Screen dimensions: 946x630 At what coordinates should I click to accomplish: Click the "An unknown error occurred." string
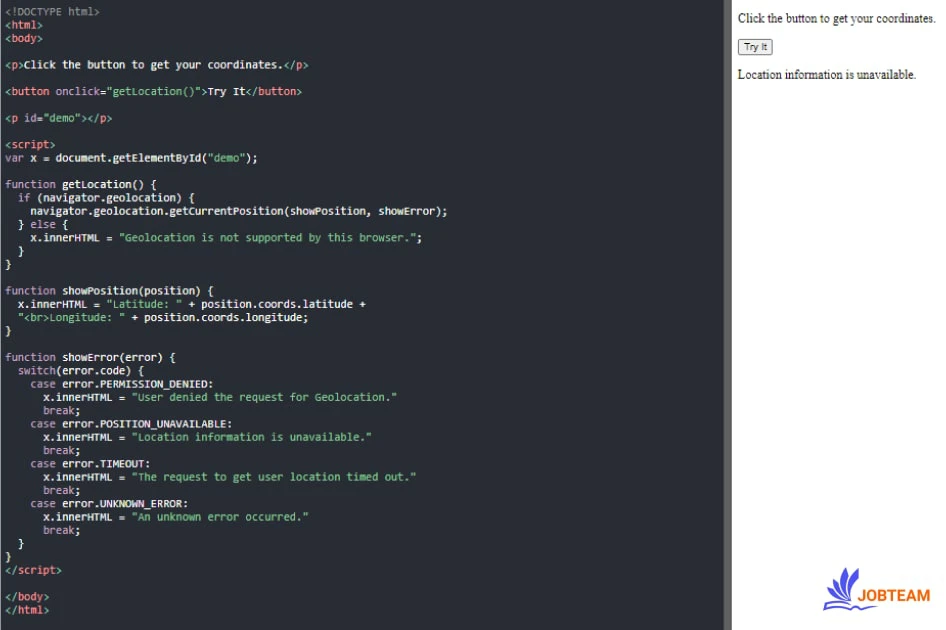tap(220, 517)
